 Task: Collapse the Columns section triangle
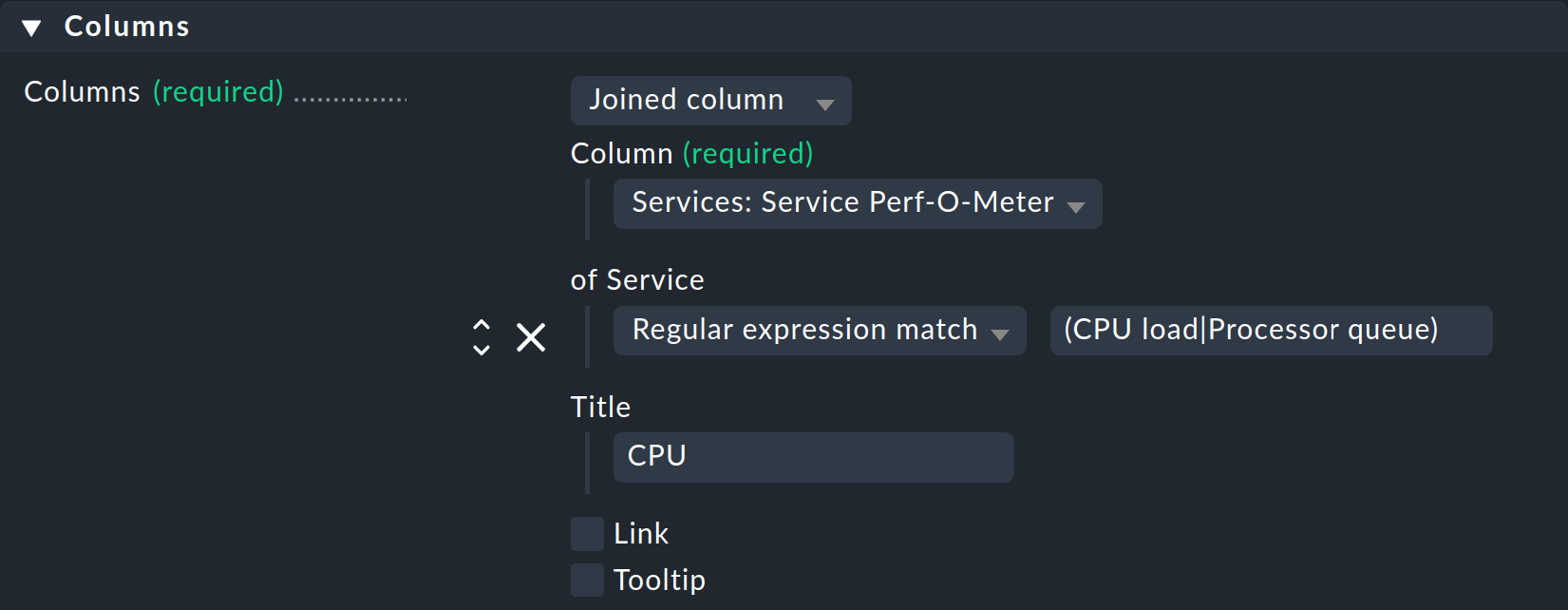coord(31,28)
